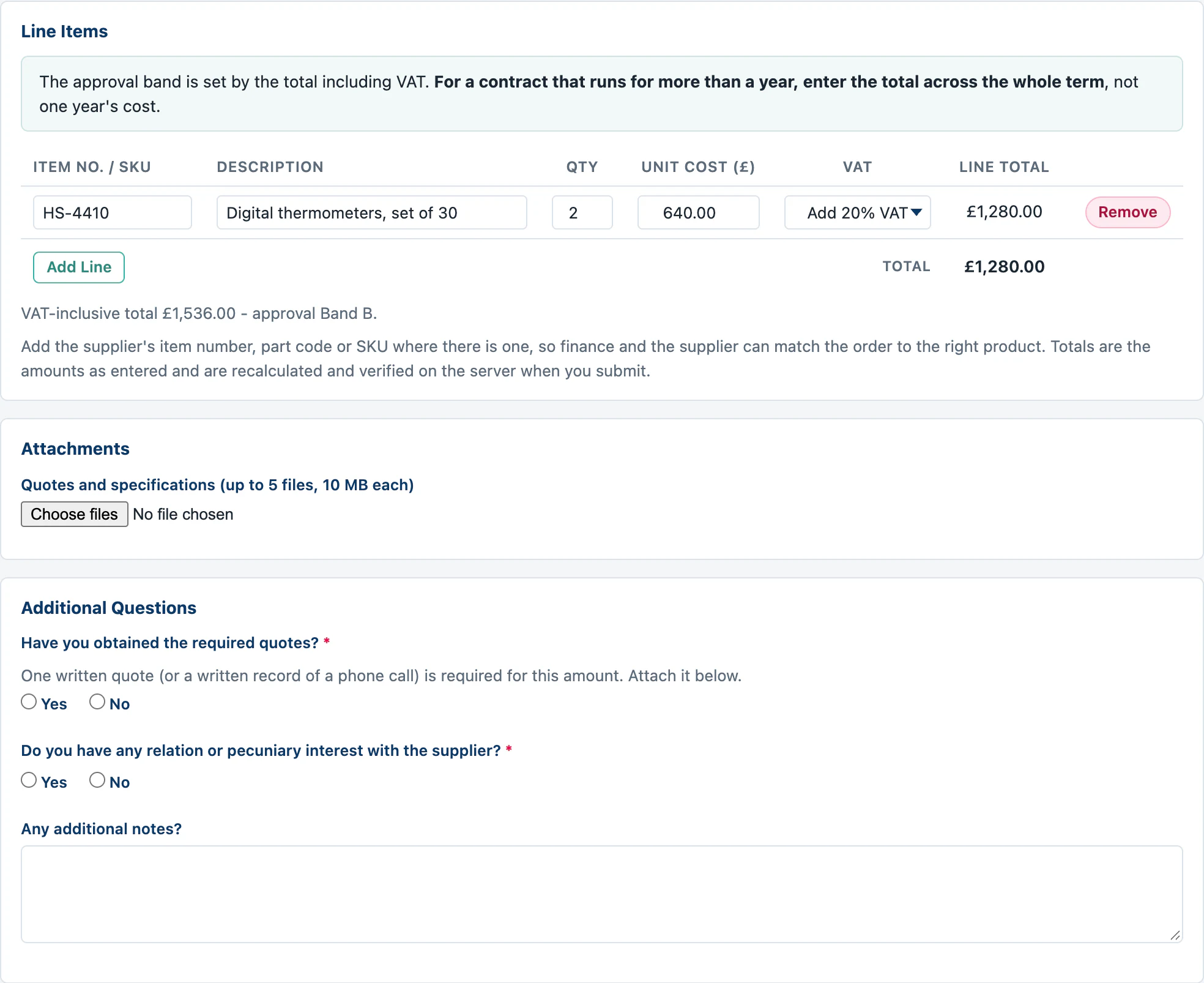Click the notes textarea resize handle
1204x983 pixels.
(x=1175, y=935)
